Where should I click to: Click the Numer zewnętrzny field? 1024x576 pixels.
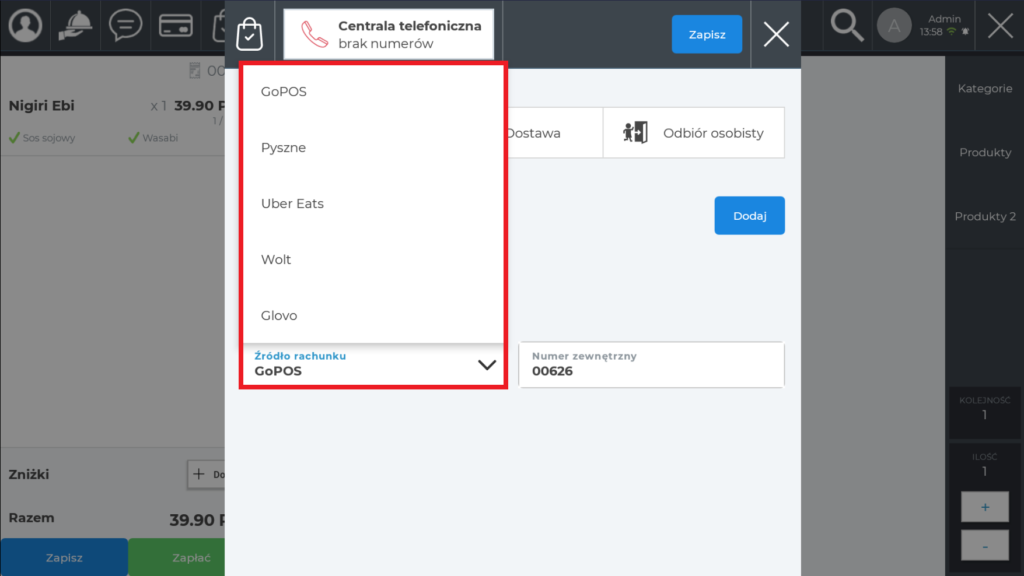[651, 364]
